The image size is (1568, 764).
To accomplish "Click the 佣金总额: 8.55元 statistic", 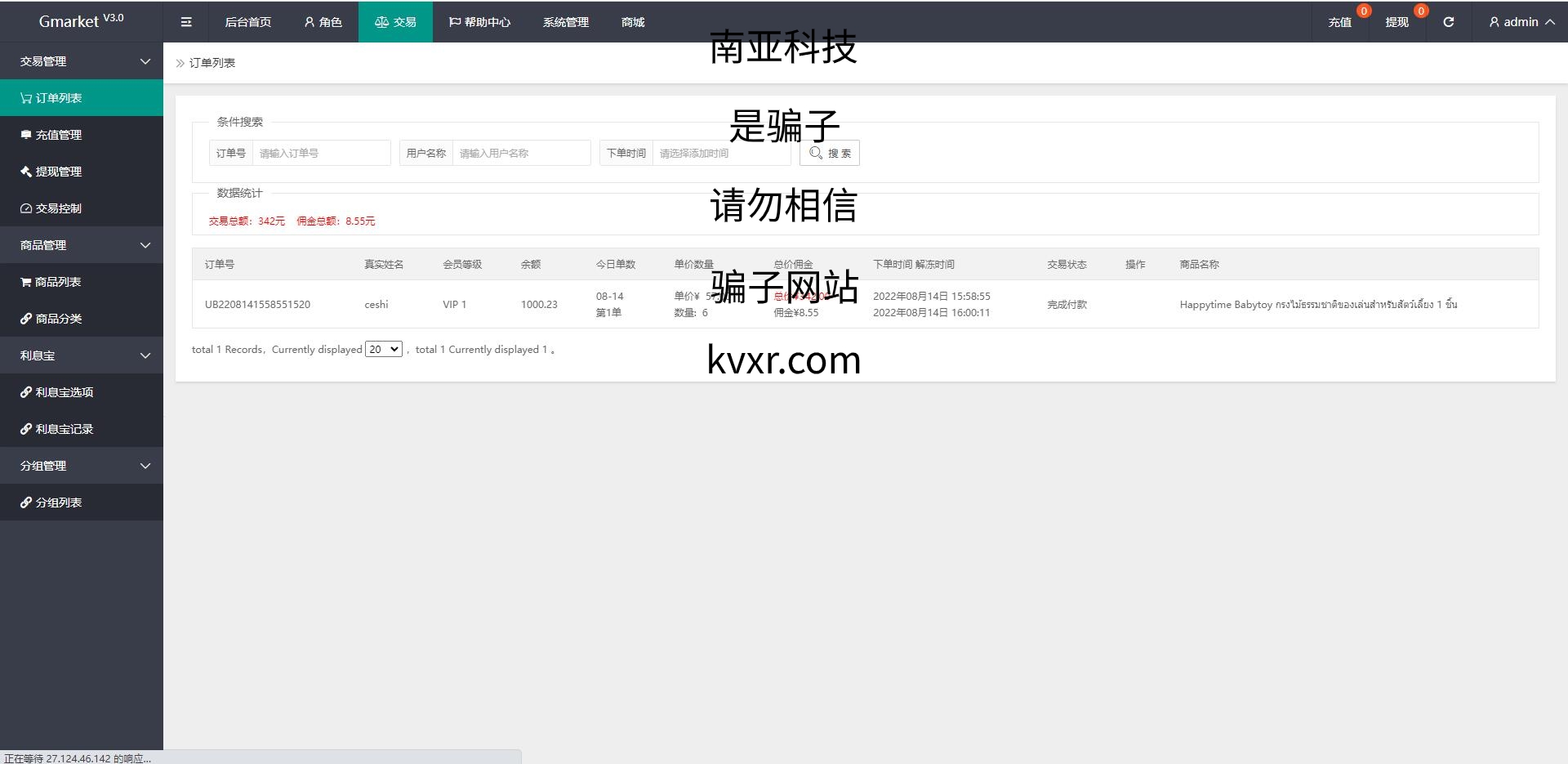I will coord(336,221).
